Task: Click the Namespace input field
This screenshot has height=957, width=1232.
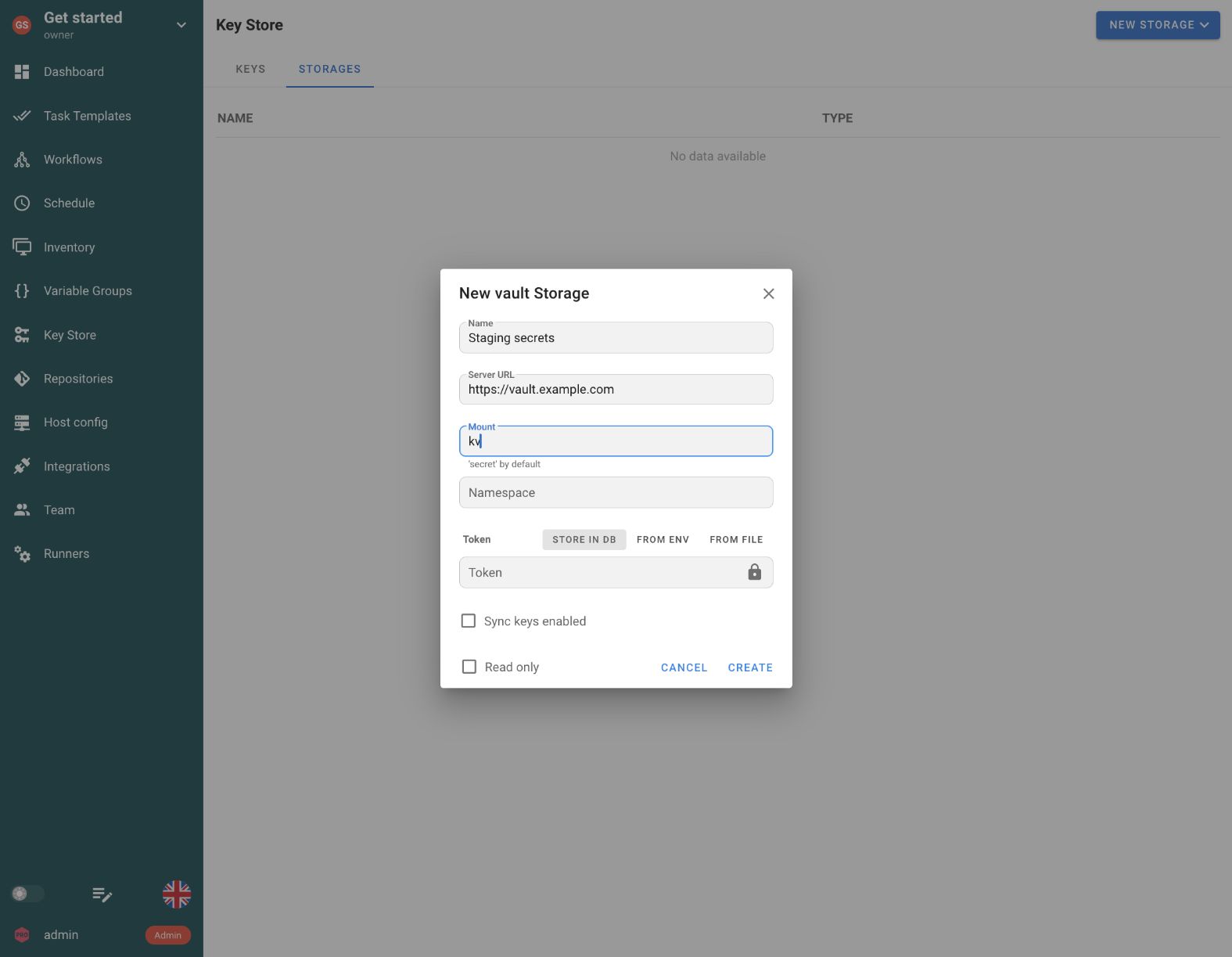Action: coord(616,493)
